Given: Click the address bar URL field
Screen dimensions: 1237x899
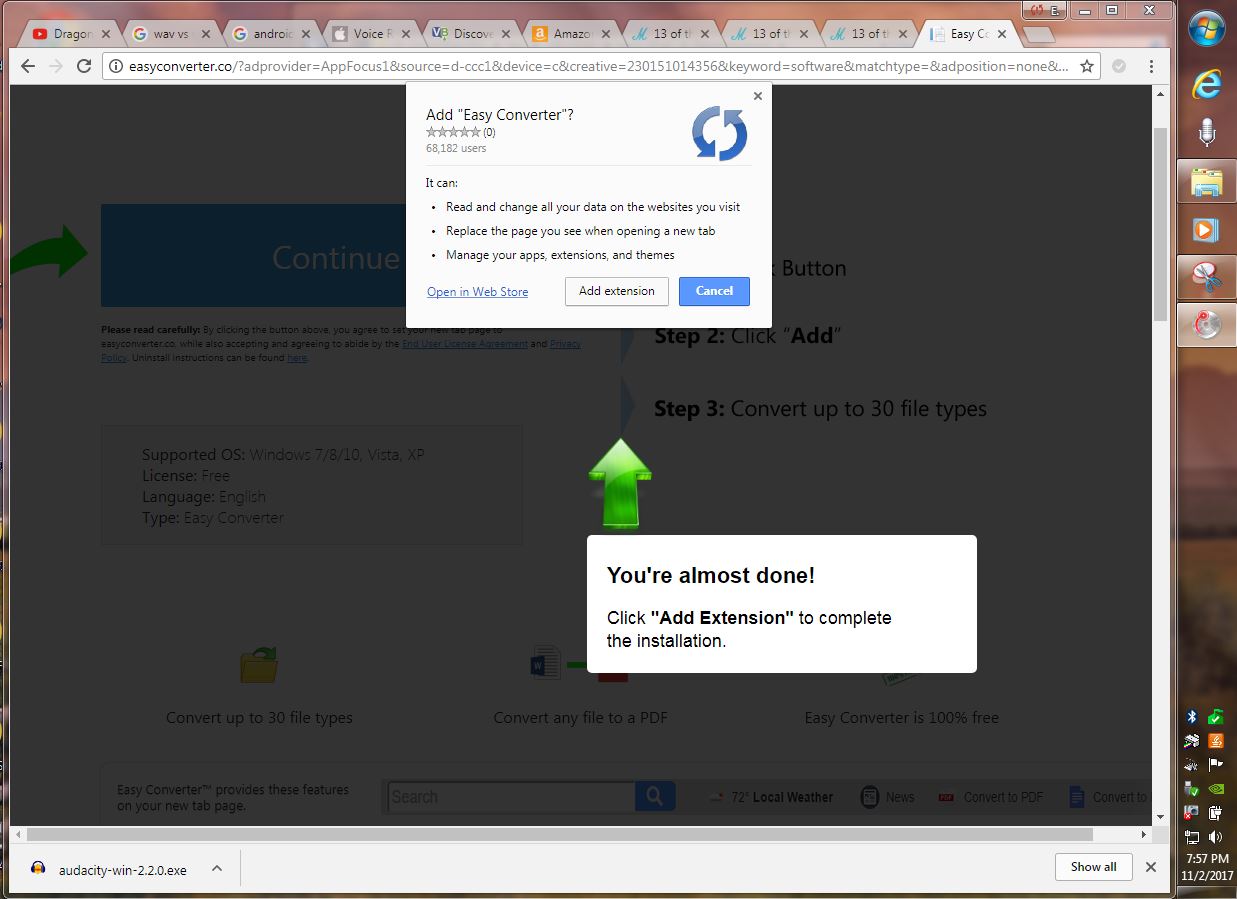Looking at the screenshot, I should 597,67.
